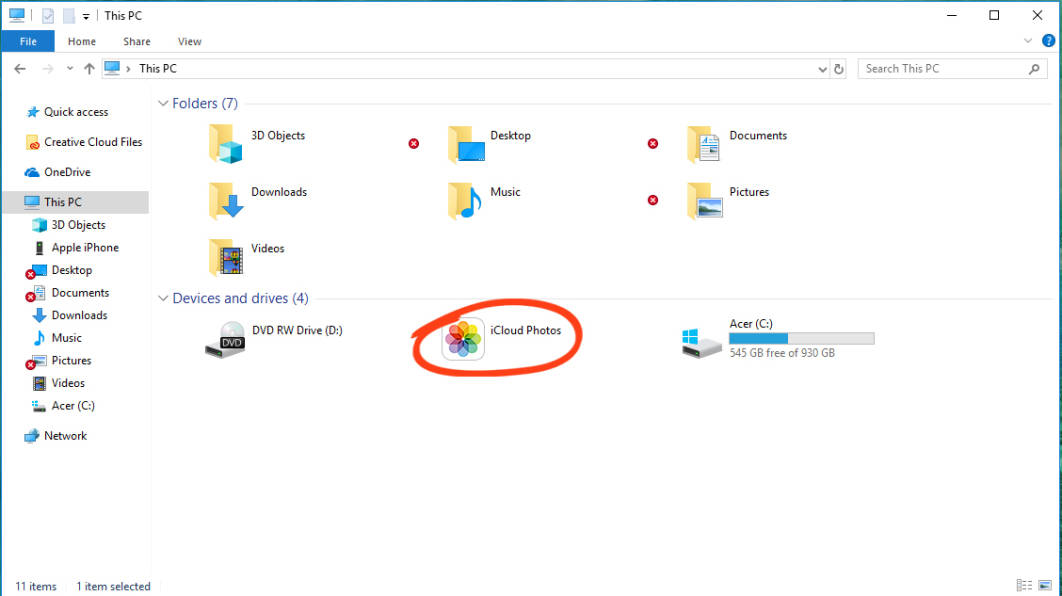Click the storage usage bar of Acer (C:)
The height and width of the screenshot is (596, 1062).
[800, 337]
